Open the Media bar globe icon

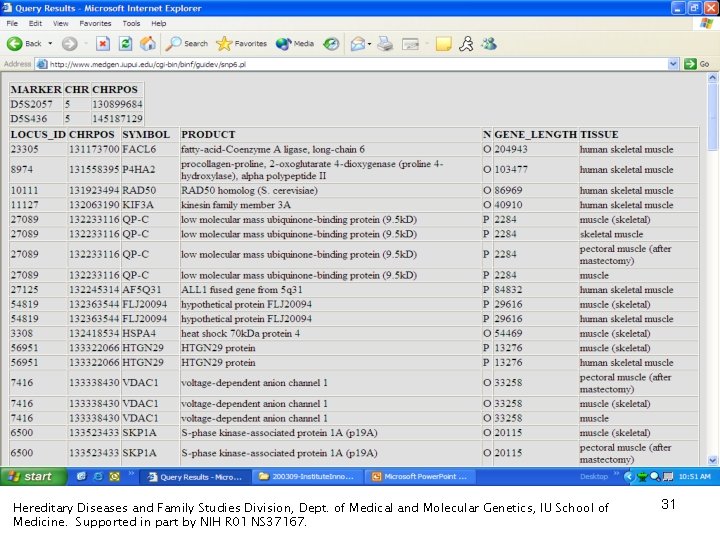(295, 44)
